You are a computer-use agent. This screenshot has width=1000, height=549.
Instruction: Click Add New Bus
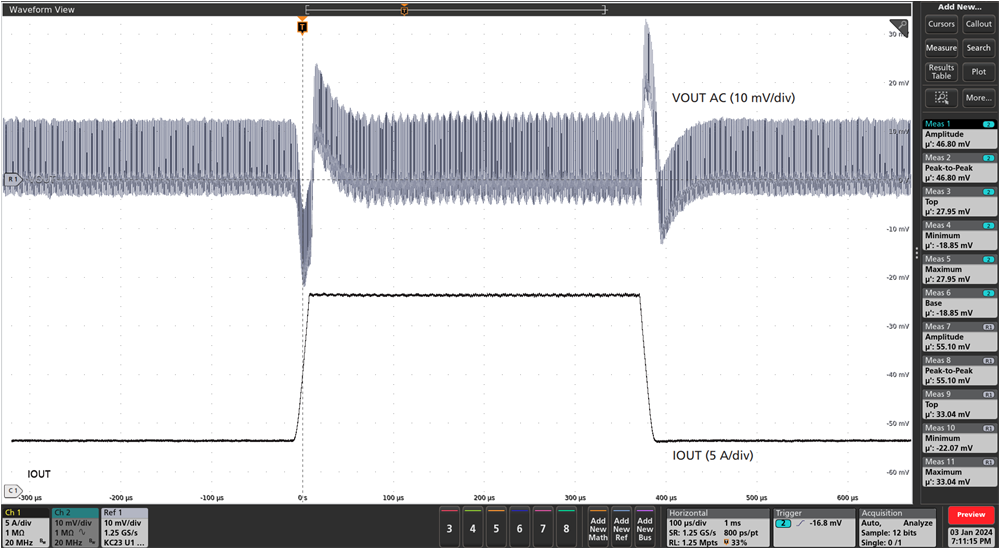pyautogui.click(x=645, y=527)
